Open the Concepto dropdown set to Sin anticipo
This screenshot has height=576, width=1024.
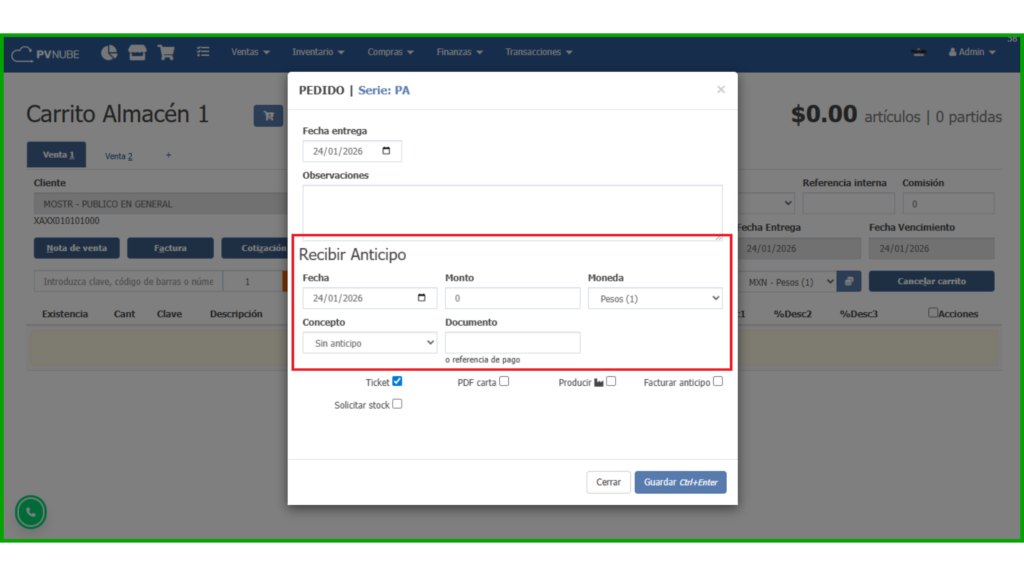tap(369, 343)
